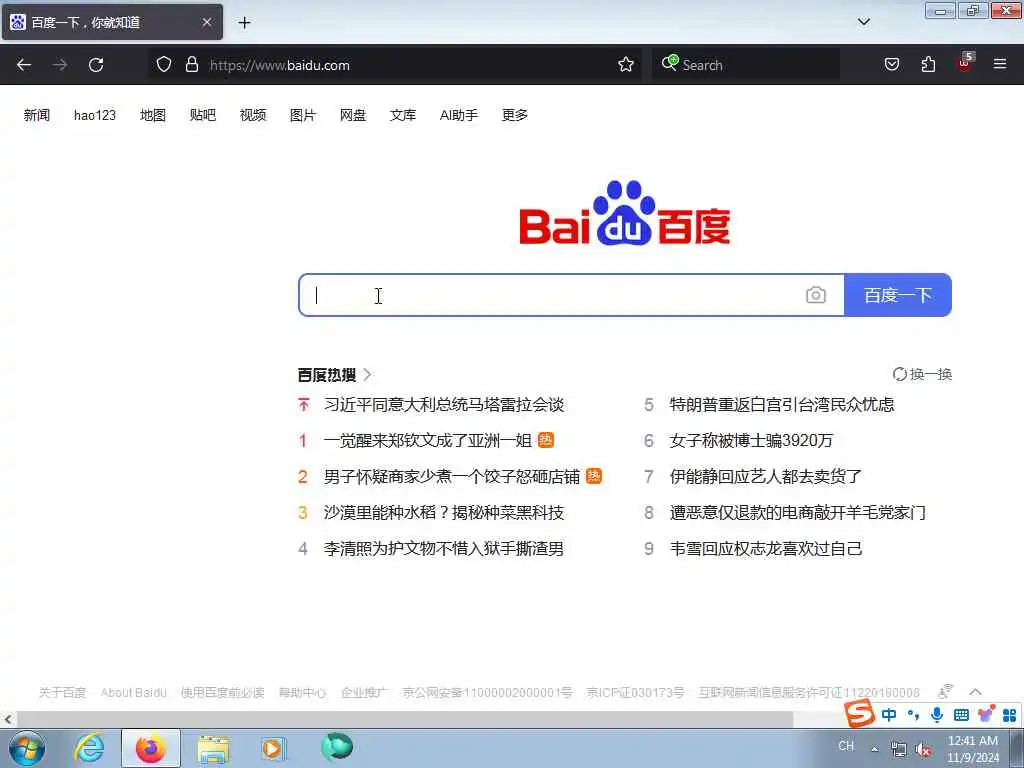Toggle Sogou punctuation mode icon
Image resolution: width=1024 pixels, height=768 pixels.
tap(913, 715)
